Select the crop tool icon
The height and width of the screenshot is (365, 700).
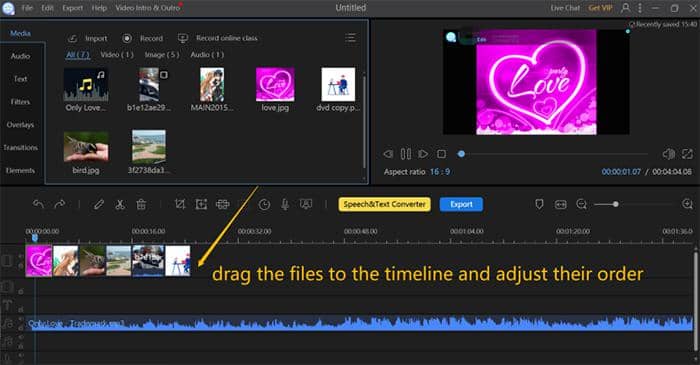pos(180,204)
